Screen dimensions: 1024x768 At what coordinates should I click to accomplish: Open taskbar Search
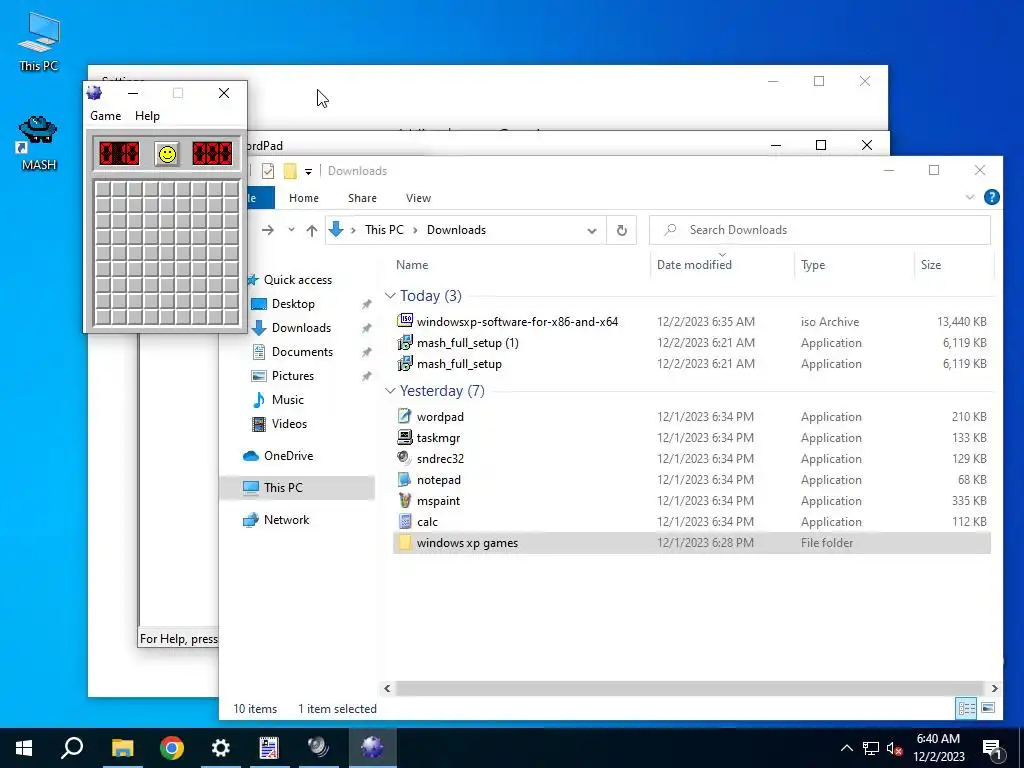click(x=72, y=748)
